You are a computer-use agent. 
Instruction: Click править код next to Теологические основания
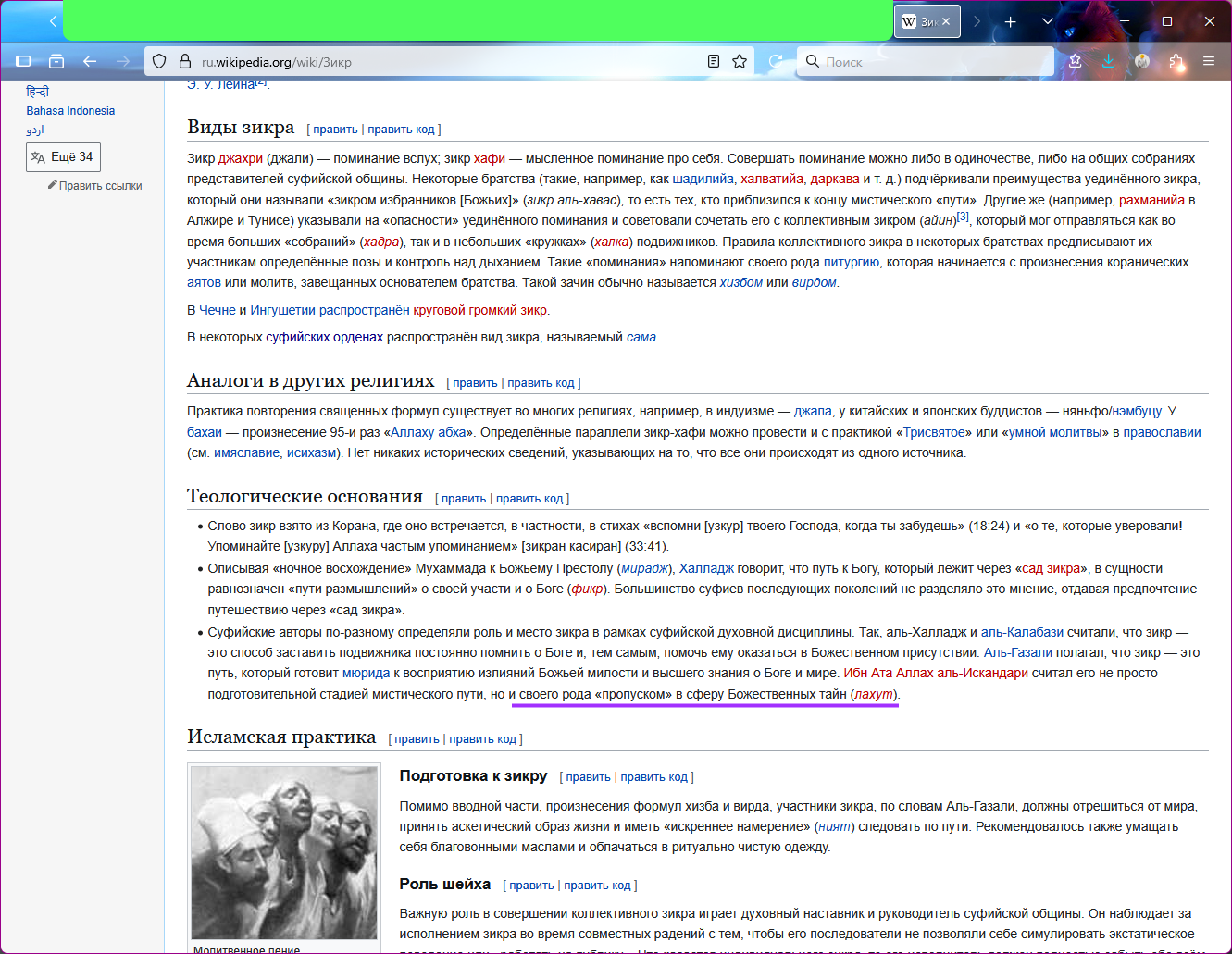click(529, 499)
